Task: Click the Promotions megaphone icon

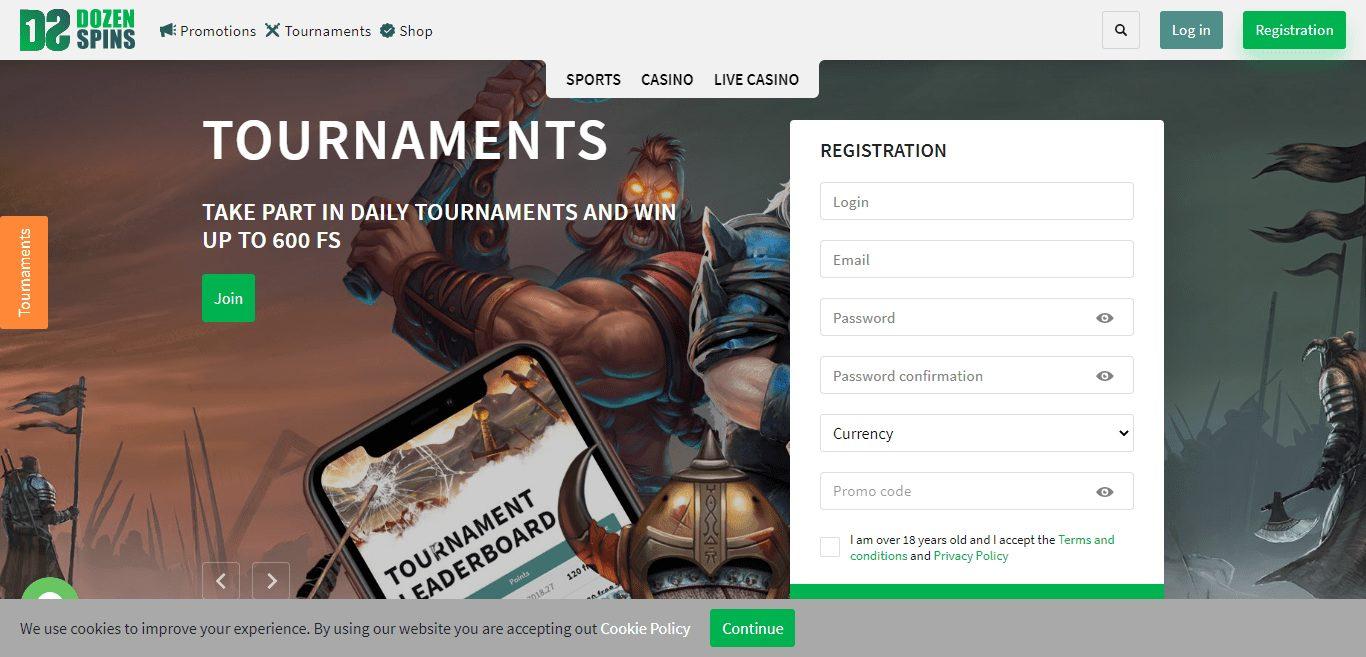Action: (x=168, y=30)
